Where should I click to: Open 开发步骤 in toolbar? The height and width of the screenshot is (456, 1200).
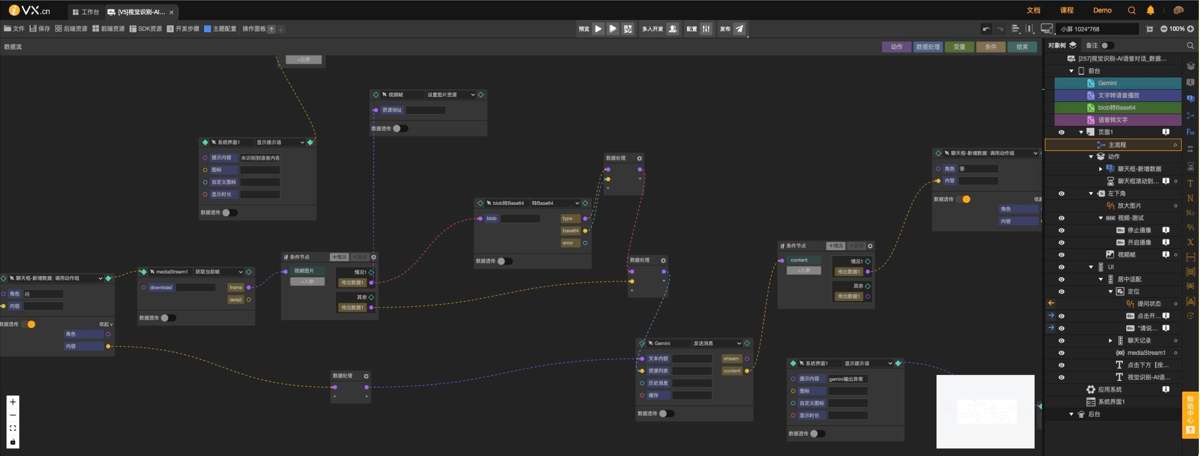coord(183,29)
